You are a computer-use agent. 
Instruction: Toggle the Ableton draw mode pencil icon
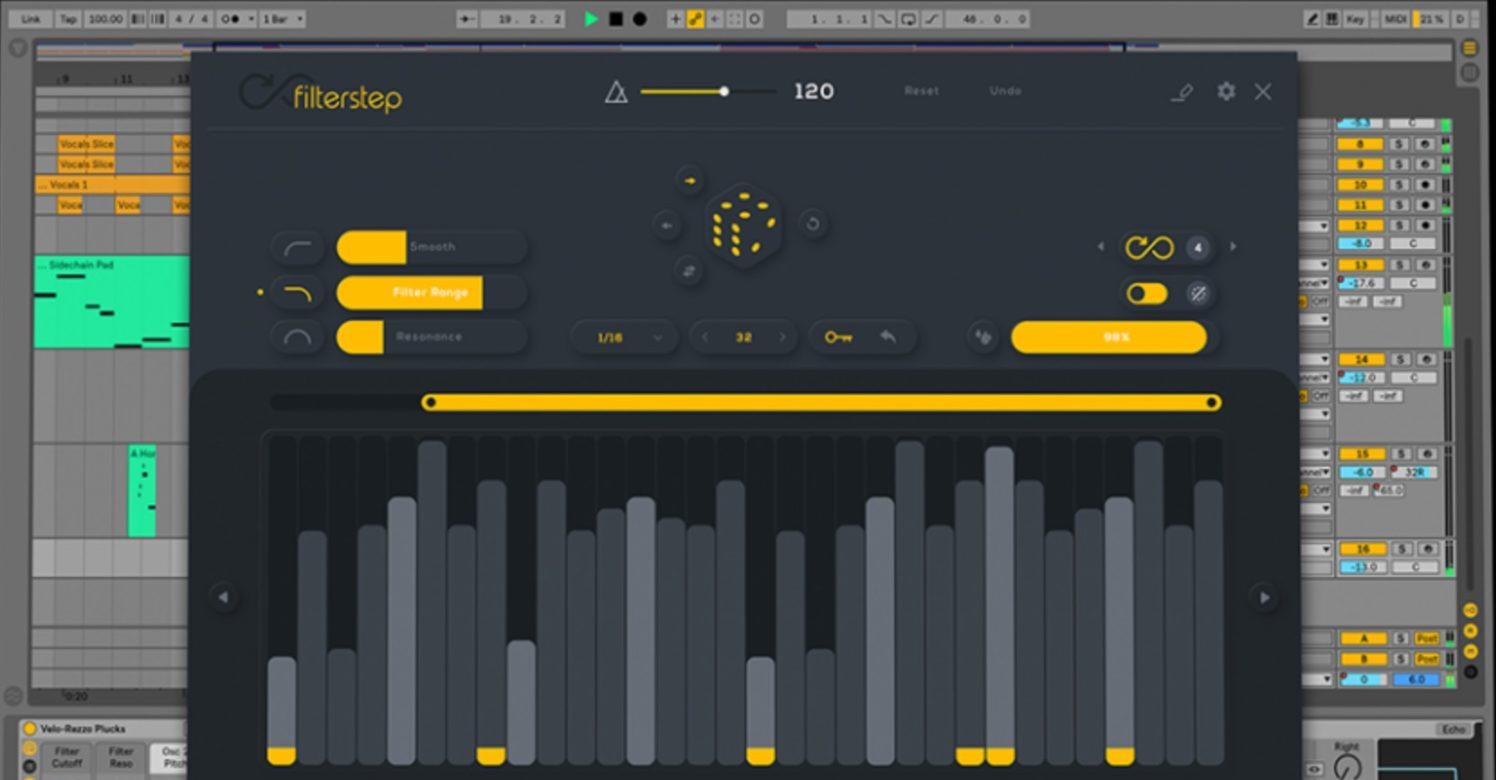click(x=1313, y=19)
